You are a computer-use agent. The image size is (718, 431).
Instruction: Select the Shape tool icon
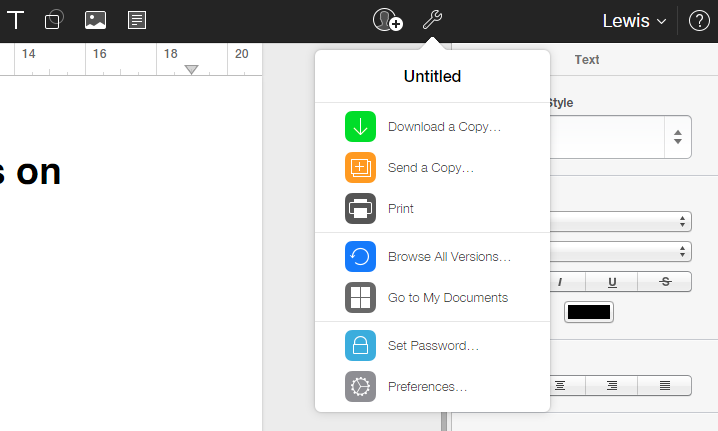click(55, 20)
